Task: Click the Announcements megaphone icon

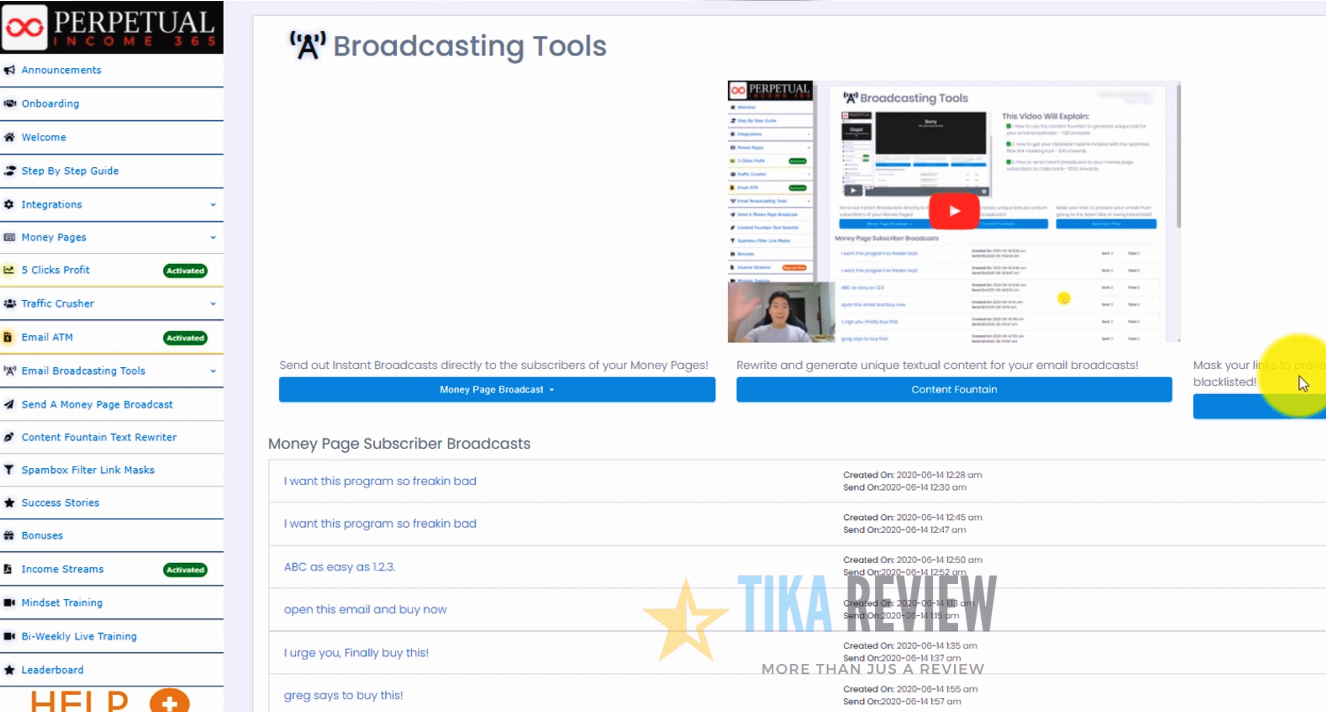Action: click(x=10, y=70)
